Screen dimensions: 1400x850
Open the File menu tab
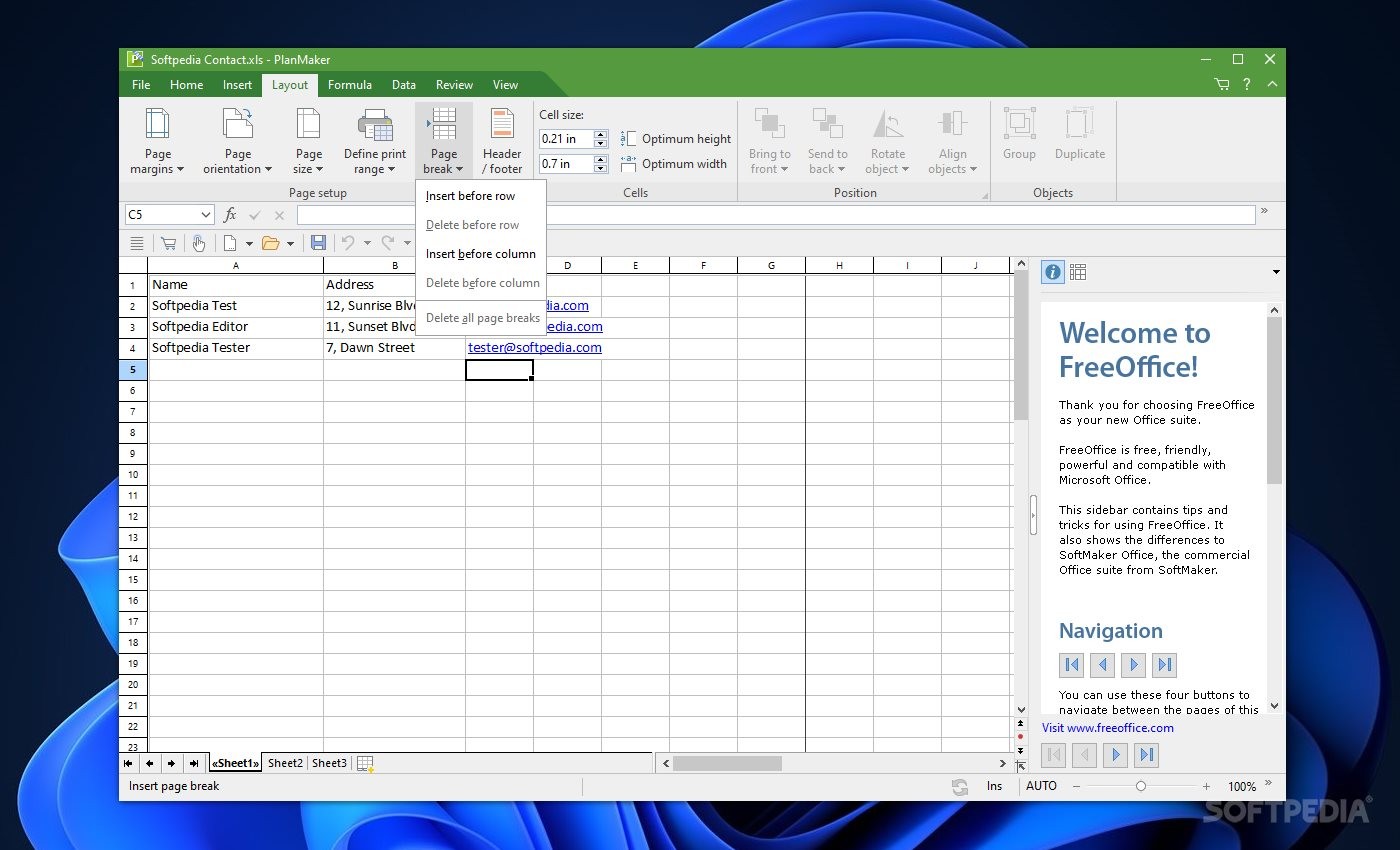pos(141,85)
